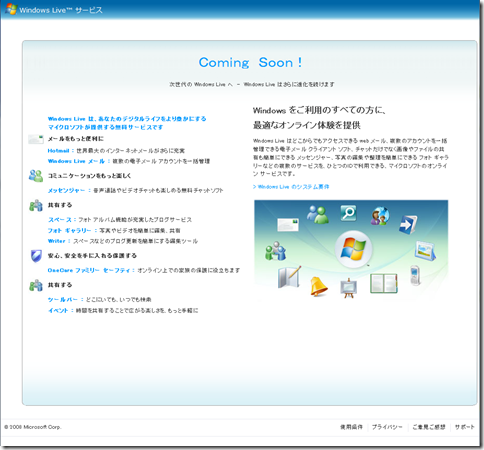484x450 pixels.
Task: Open the フォト ギャラリー link
Action: (x=69, y=230)
